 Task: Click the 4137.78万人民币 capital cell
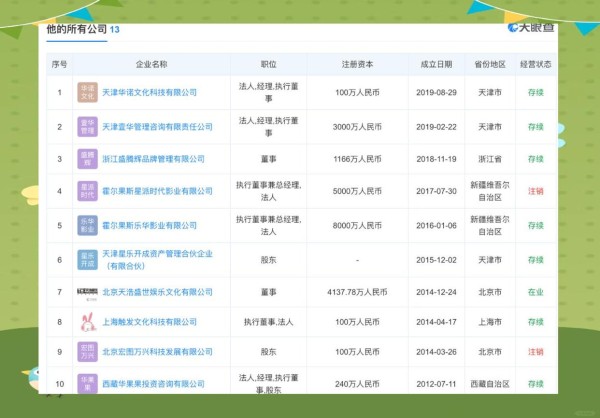click(357, 292)
